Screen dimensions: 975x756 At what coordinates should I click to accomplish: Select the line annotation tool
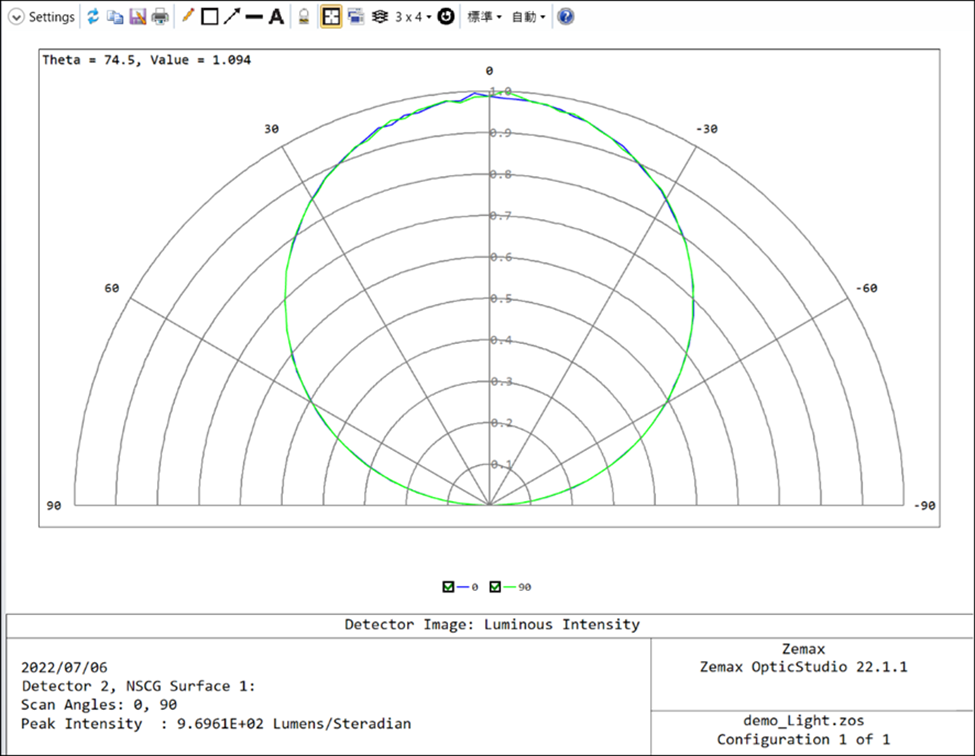pyautogui.click(x=254, y=17)
